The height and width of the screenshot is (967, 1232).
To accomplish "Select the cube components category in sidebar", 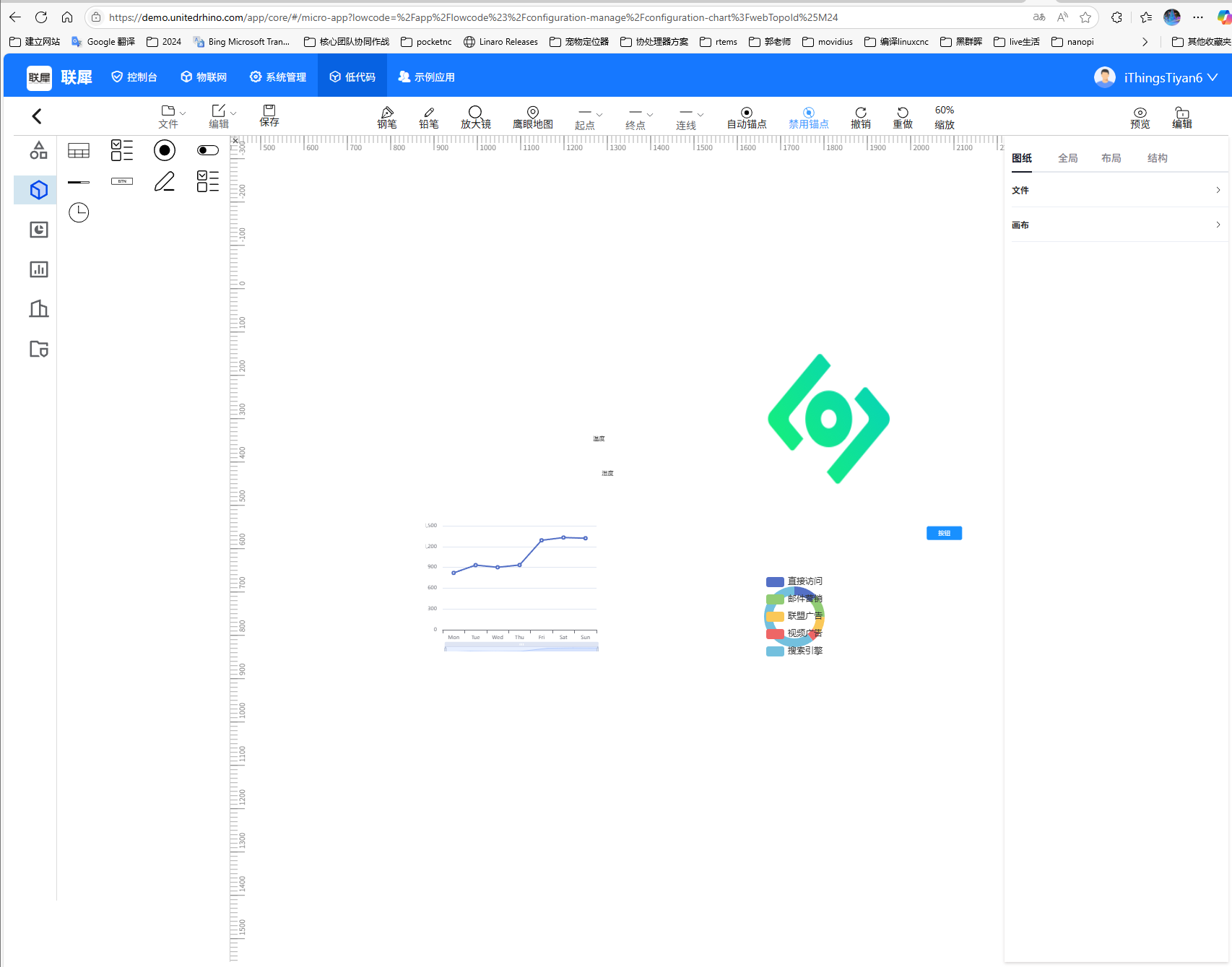I will 39,190.
